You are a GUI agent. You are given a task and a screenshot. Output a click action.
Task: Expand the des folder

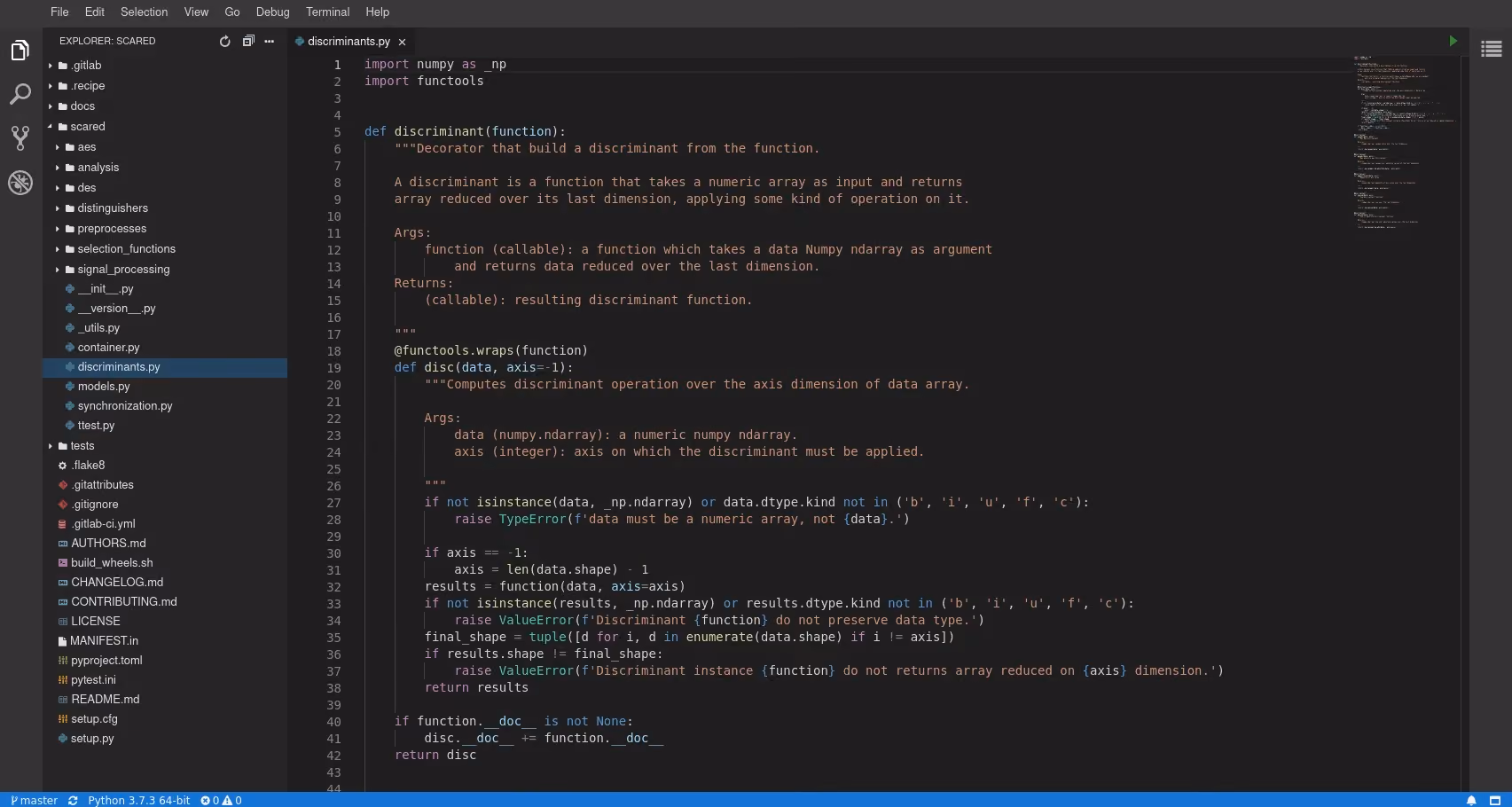pyautogui.click(x=165, y=188)
